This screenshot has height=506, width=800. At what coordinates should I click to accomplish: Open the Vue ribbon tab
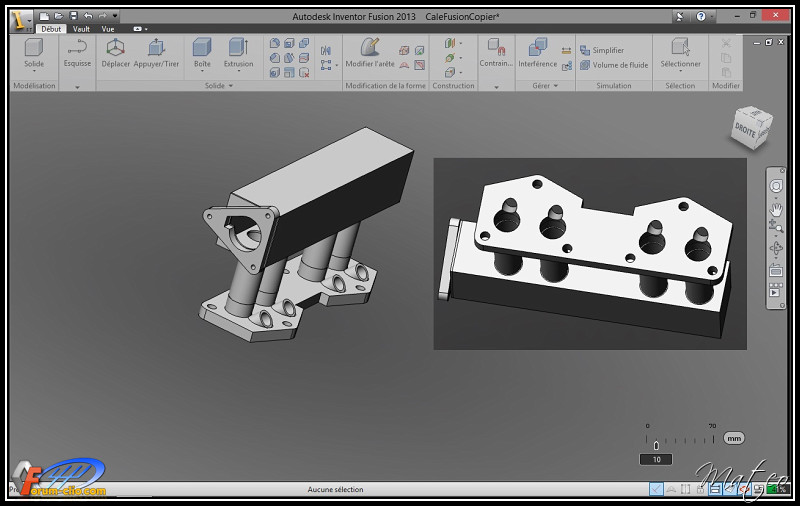[108, 29]
